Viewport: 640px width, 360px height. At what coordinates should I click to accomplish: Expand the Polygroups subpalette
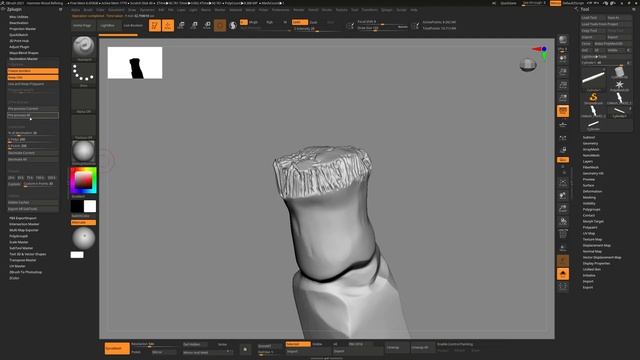(591, 209)
